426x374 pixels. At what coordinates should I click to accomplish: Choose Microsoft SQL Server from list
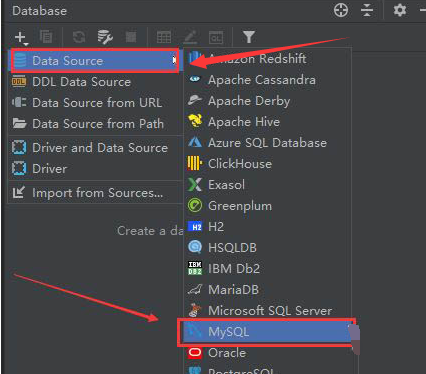click(268, 311)
